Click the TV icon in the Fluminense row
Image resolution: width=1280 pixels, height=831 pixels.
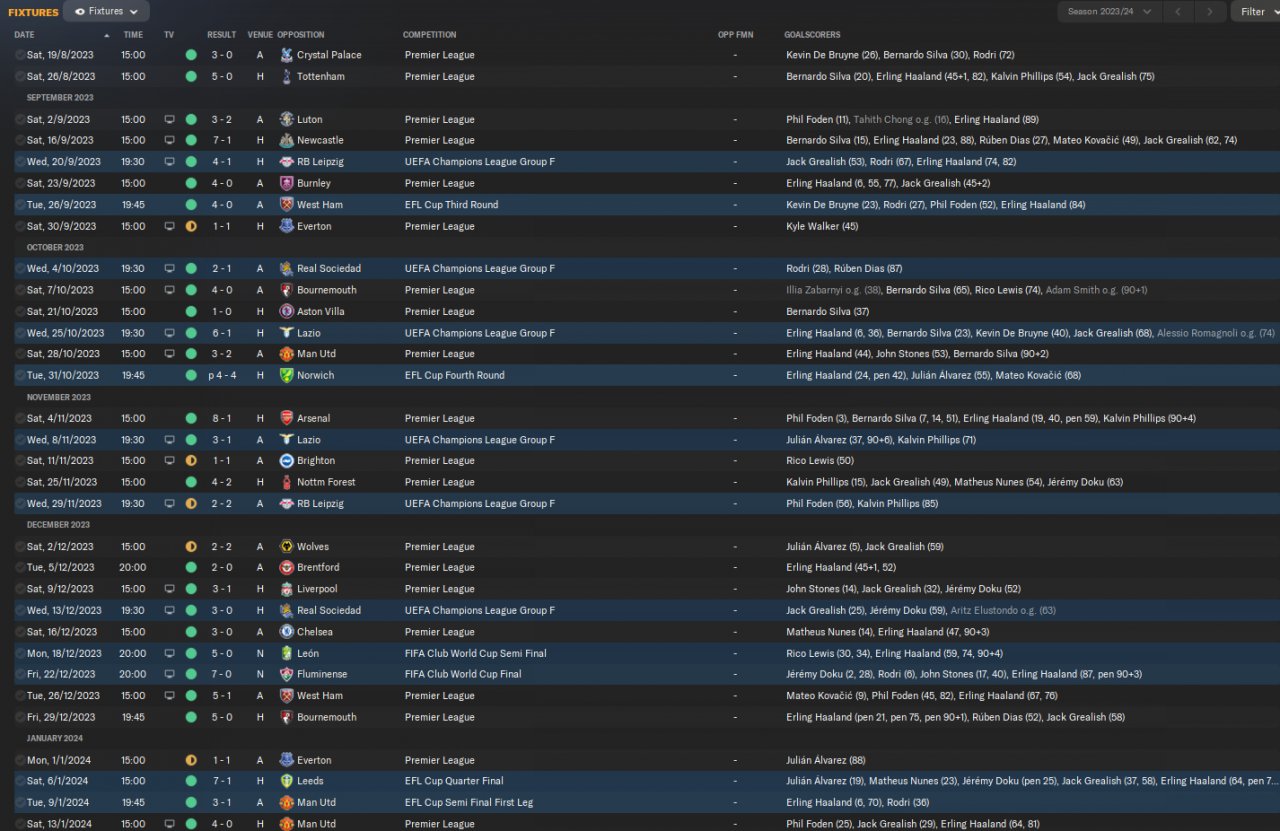(169, 674)
